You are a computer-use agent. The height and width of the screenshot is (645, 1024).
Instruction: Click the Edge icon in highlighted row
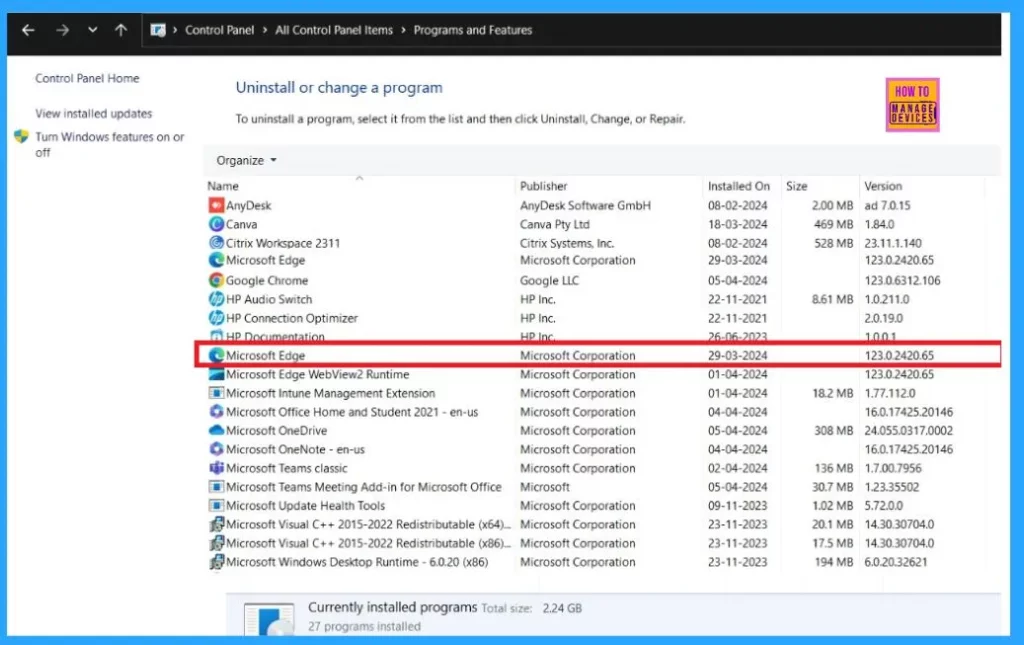pos(216,355)
